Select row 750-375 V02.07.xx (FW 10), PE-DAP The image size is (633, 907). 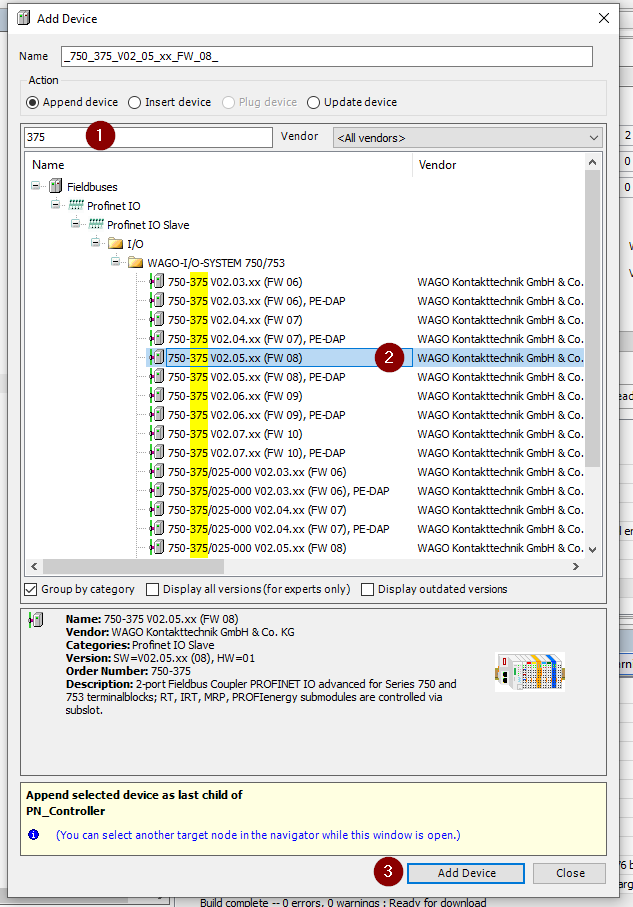pos(257,453)
